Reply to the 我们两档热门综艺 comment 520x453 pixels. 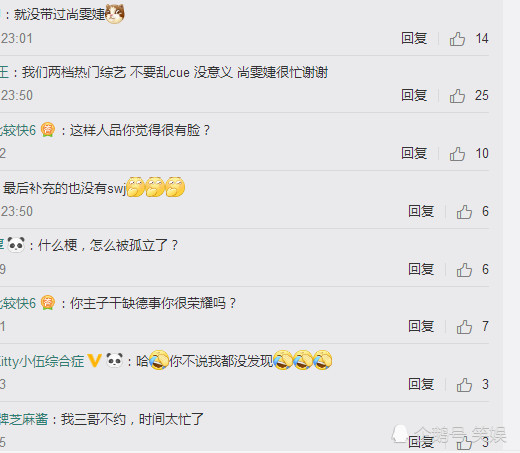(x=414, y=95)
